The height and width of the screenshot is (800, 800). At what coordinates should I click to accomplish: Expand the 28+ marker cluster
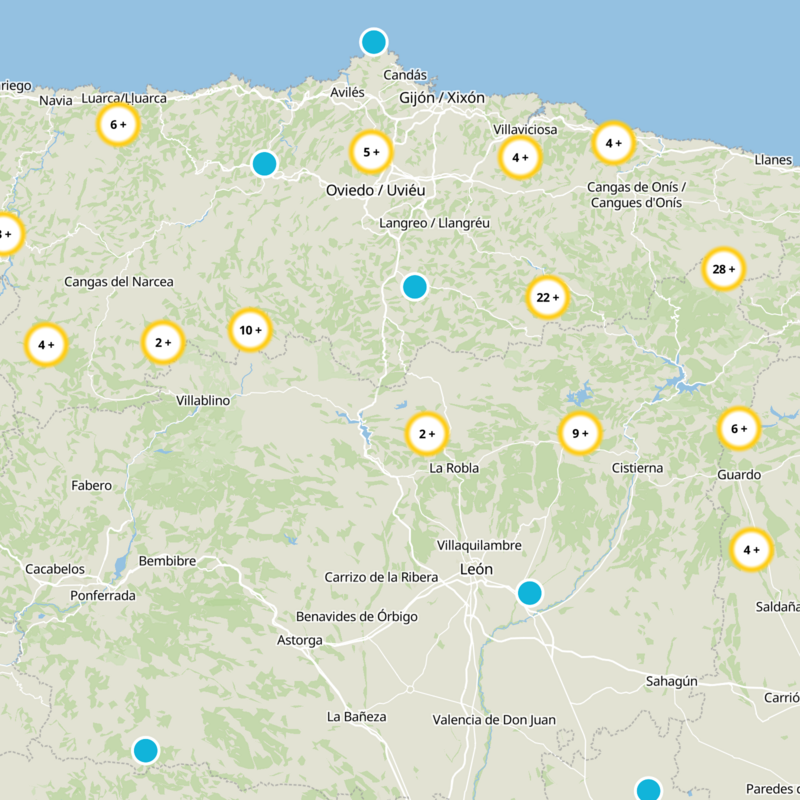723,269
